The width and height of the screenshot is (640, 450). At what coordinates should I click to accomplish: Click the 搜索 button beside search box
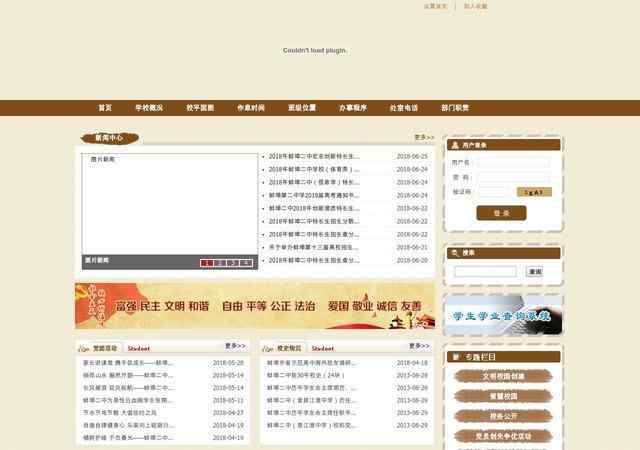pos(534,271)
